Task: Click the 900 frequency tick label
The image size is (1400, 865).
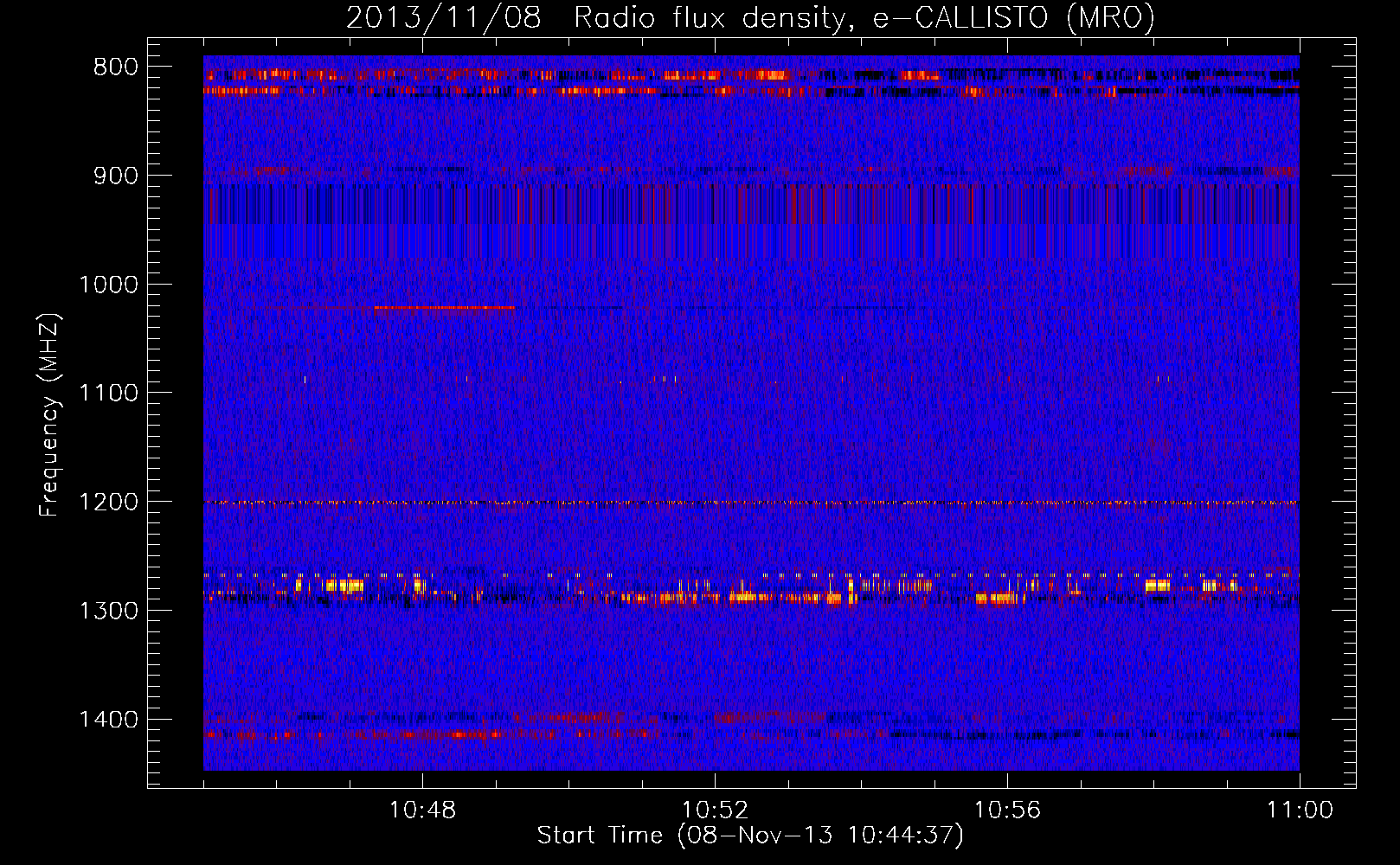Action: coord(116,176)
